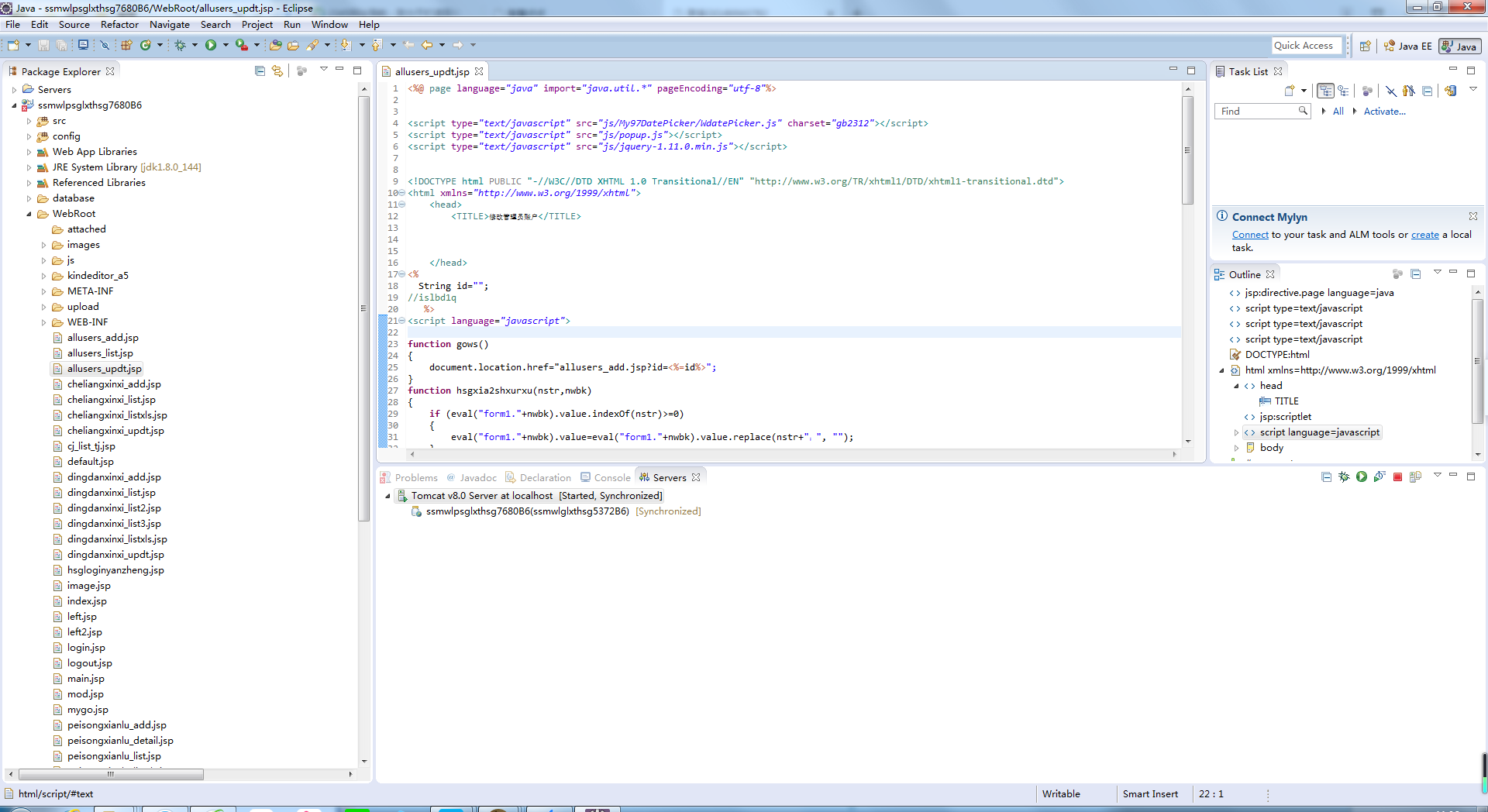Start the server in profile mode icon

pos(1379,477)
